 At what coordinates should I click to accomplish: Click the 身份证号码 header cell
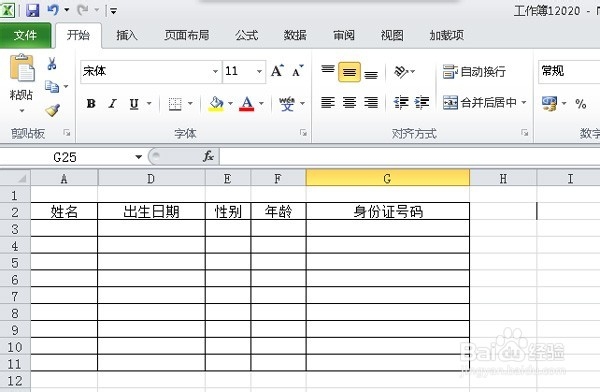click(388, 211)
